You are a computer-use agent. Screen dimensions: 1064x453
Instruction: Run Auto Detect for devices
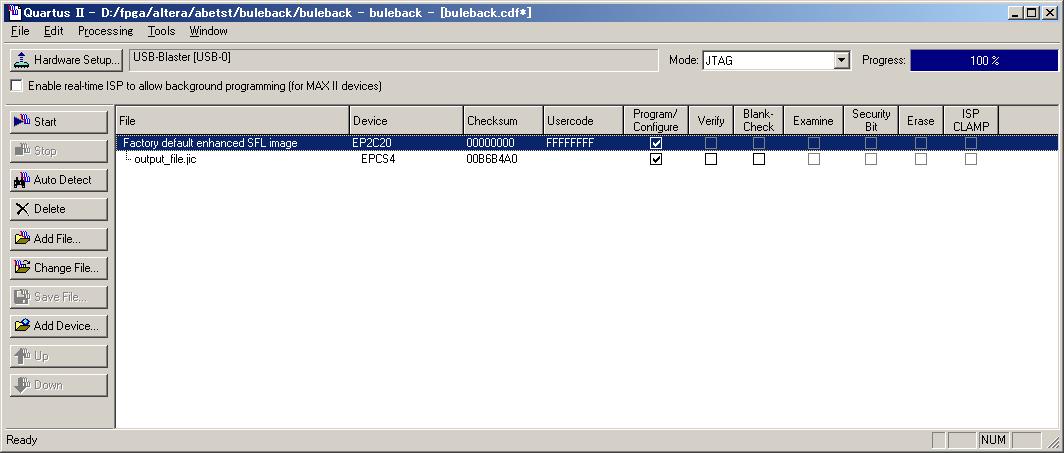[x=58, y=180]
